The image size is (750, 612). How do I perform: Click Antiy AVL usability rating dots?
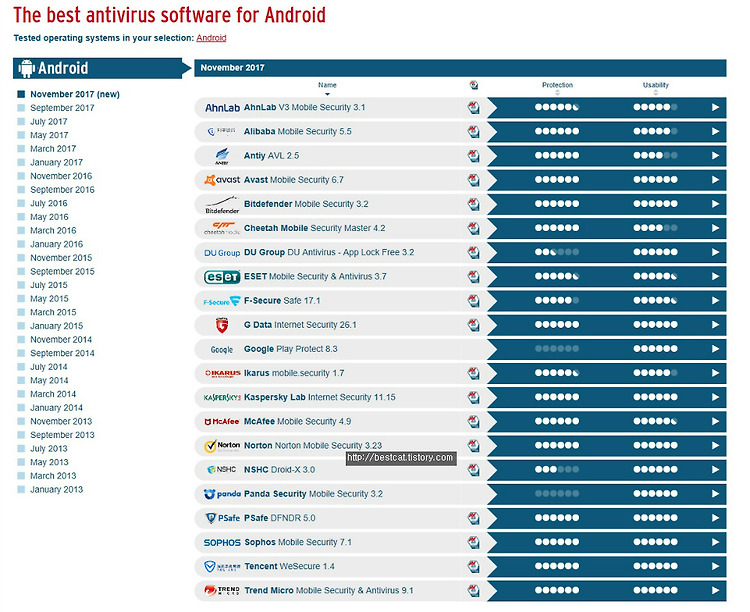[x=655, y=156]
